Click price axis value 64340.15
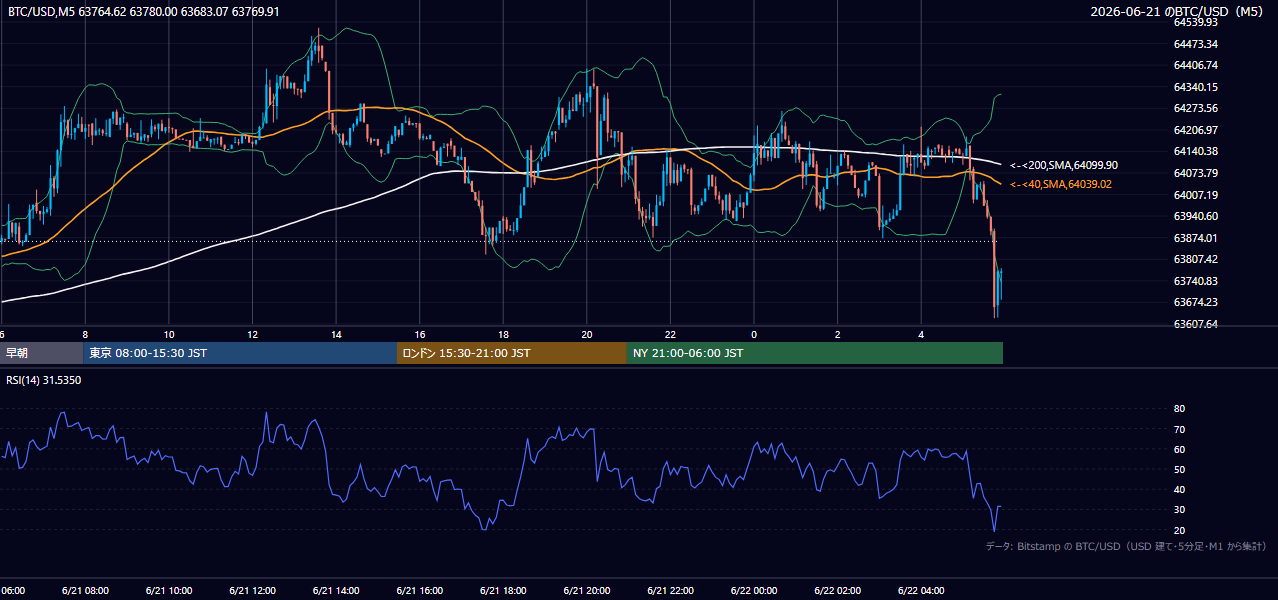 click(x=1196, y=87)
